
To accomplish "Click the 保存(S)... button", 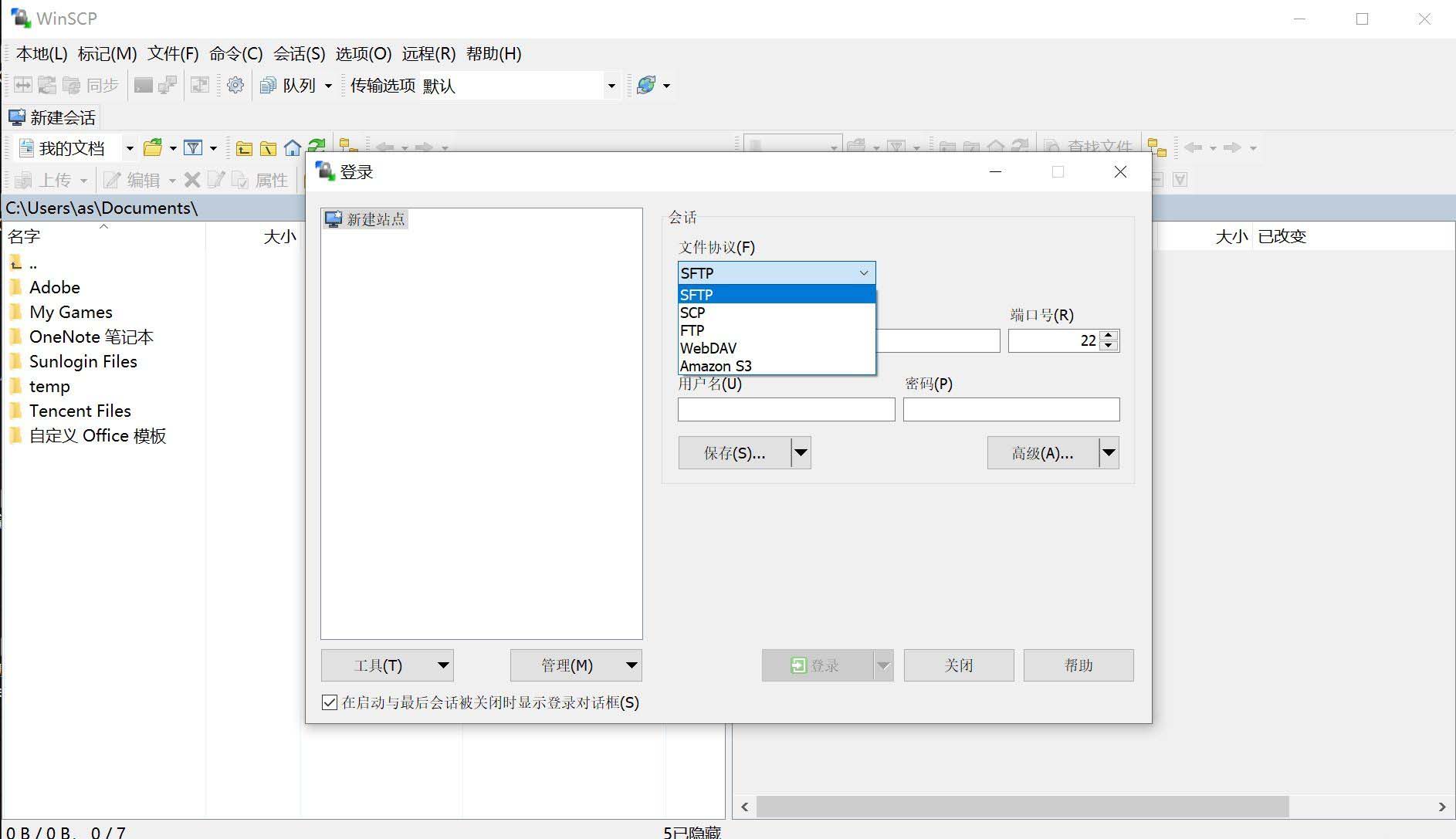I will [735, 453].
